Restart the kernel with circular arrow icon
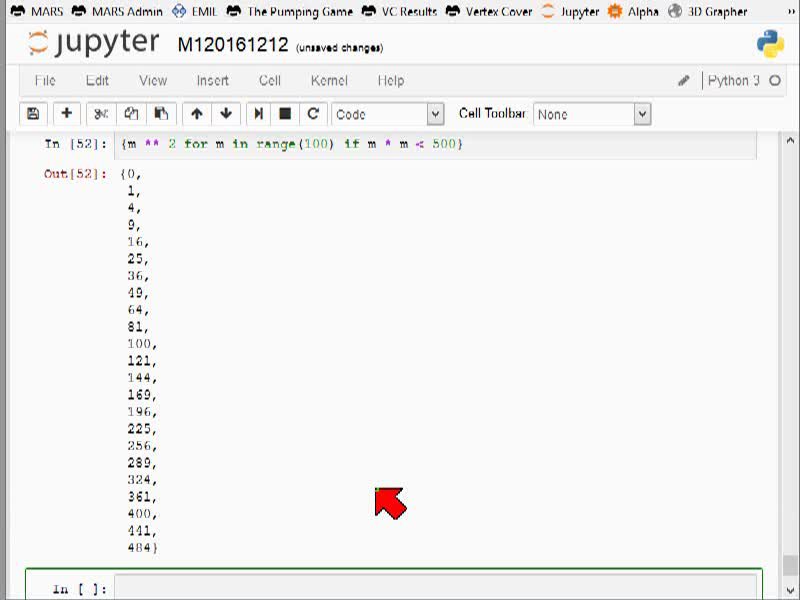This screenshot has width=800, height=600. tap(313, 114)
